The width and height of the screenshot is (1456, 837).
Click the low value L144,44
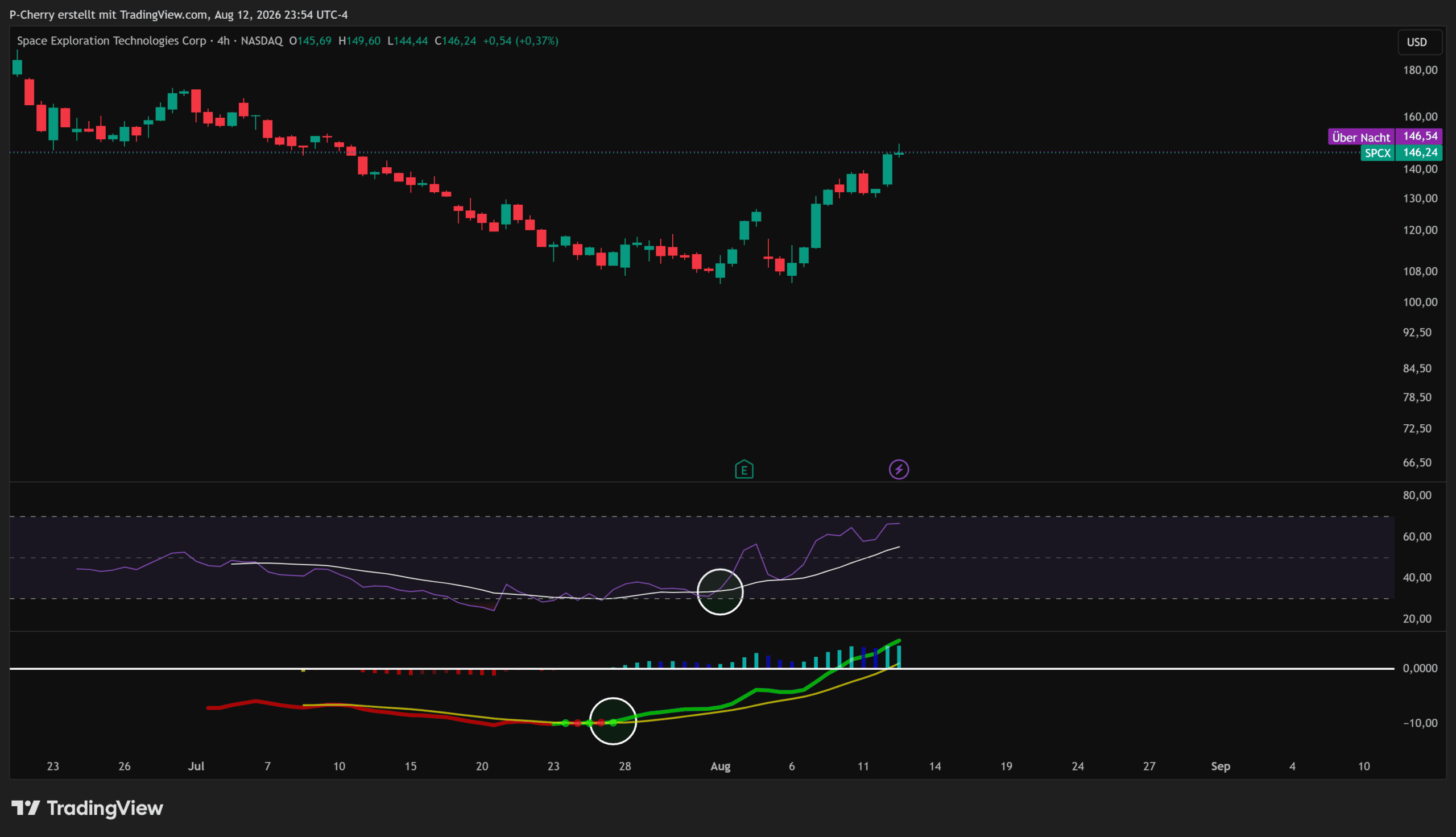pyautogui.click(x=408, y=41)
